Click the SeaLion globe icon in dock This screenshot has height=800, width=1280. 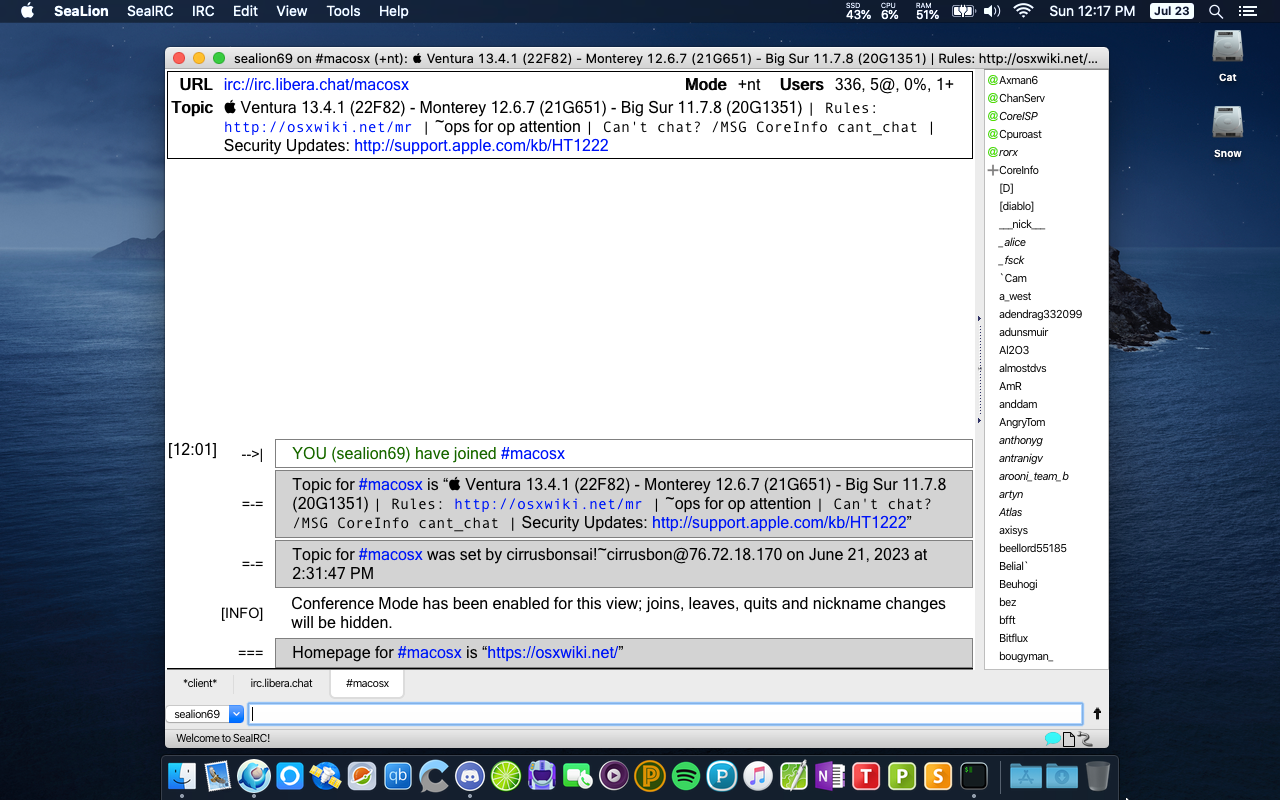pos(254,775)
